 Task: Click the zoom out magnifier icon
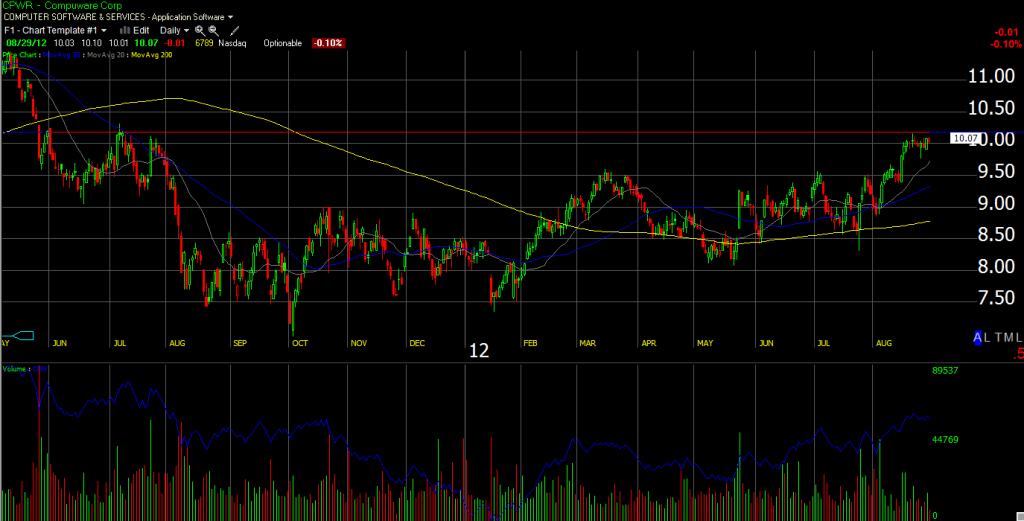214,31
